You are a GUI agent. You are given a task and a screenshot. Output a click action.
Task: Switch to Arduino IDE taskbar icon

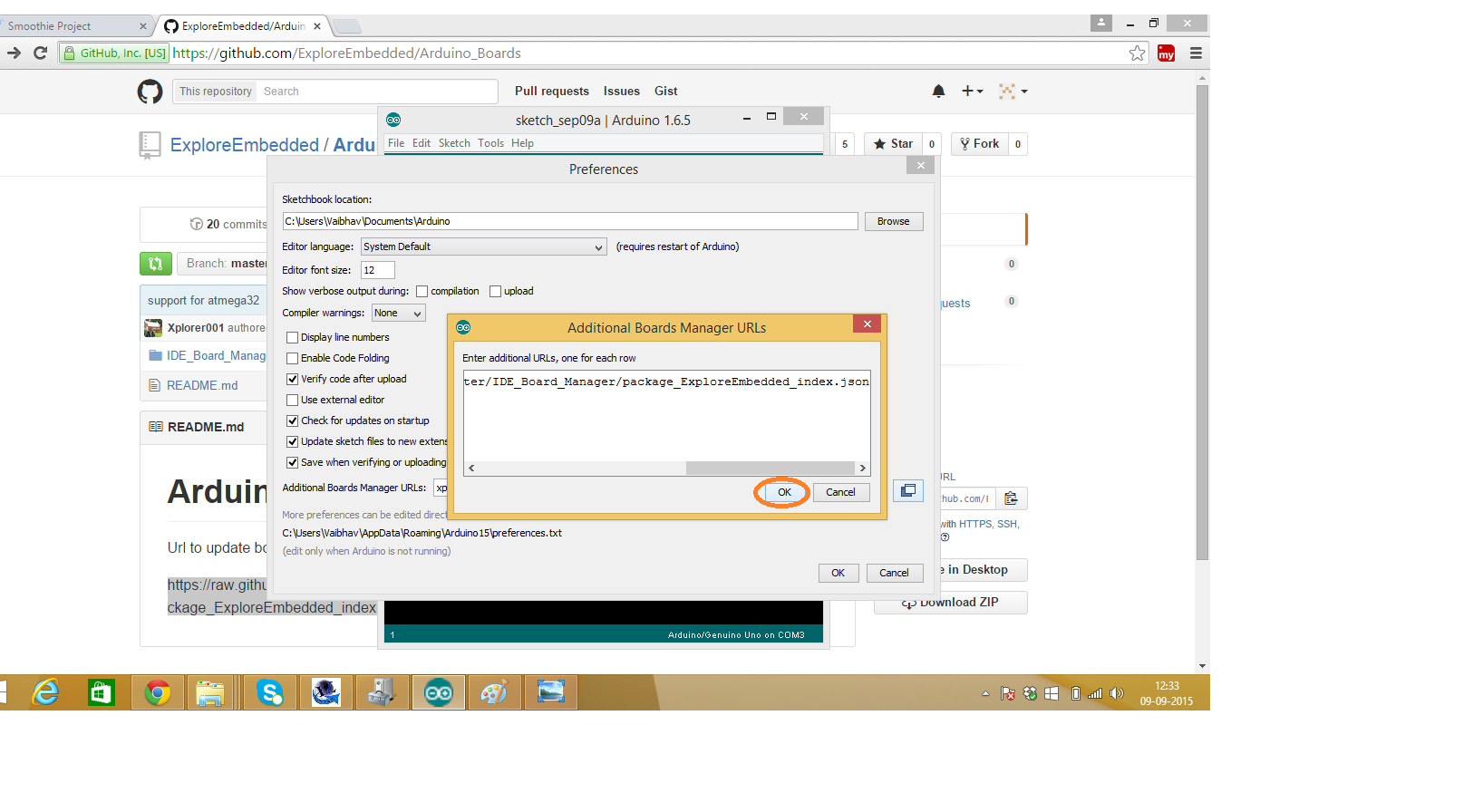tap(439, 692)
